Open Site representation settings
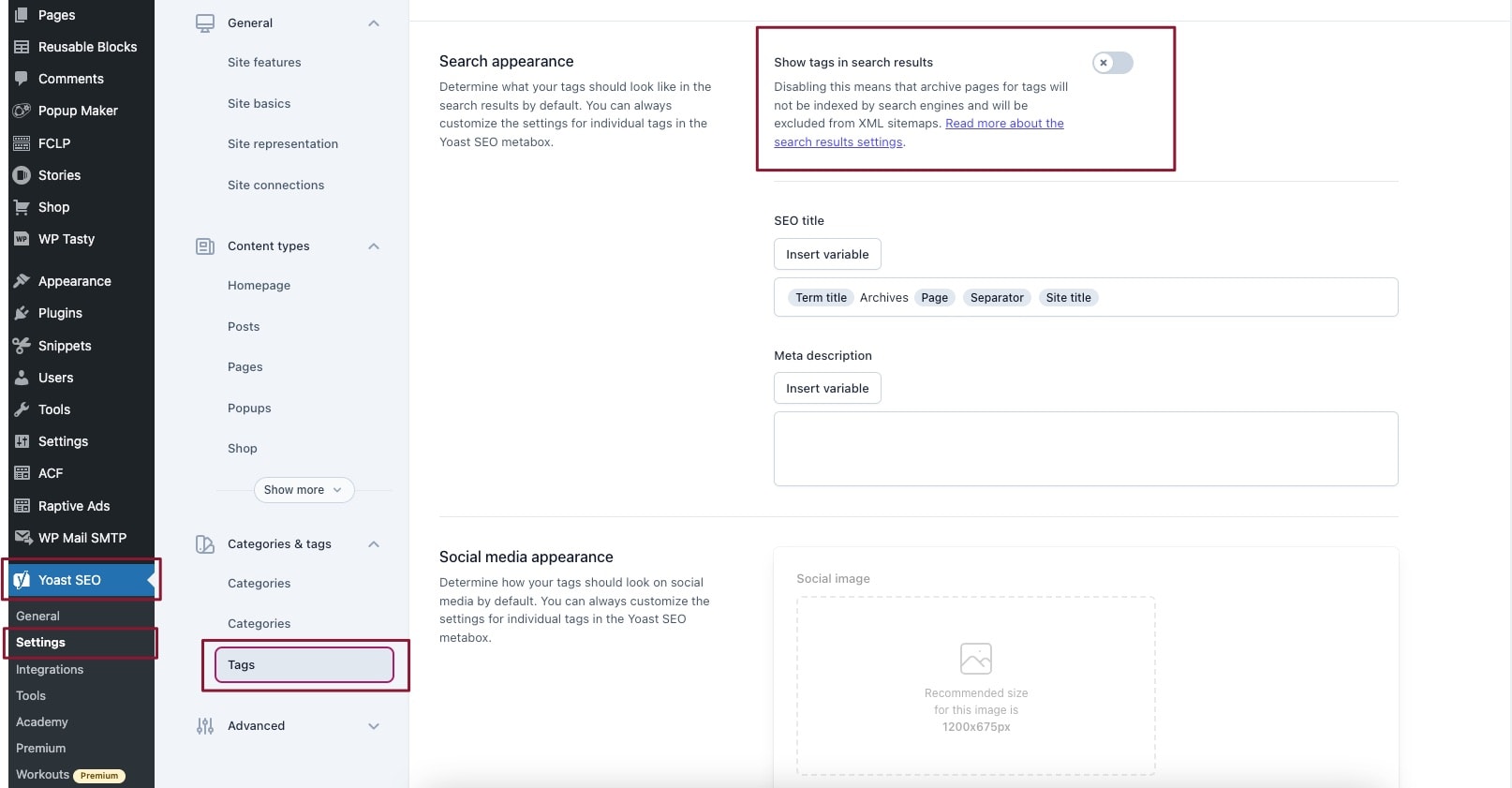This screenshot has height=788, width=1512. coord(283,144)
